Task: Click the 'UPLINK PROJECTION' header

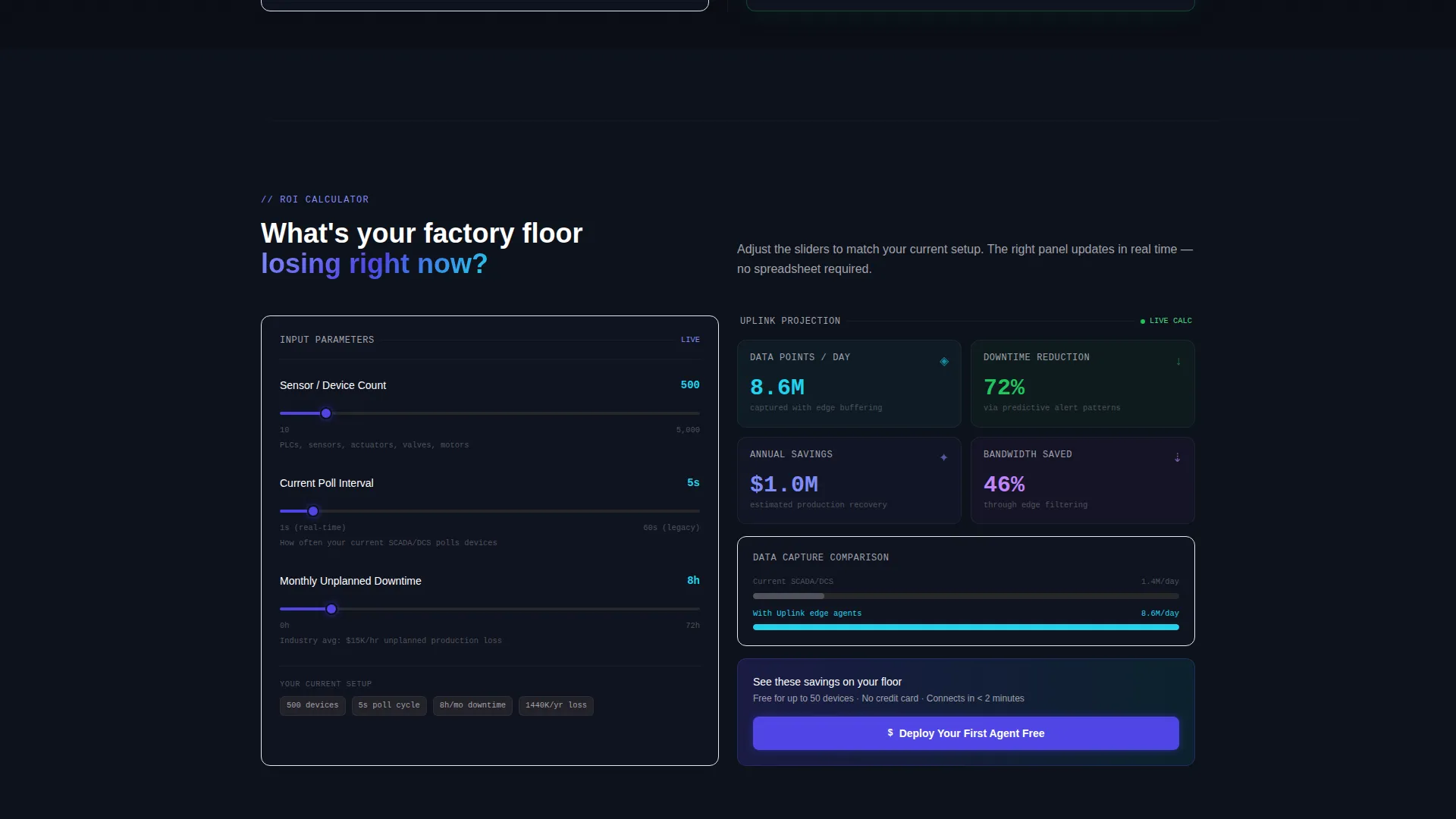Action: point(790,321)
